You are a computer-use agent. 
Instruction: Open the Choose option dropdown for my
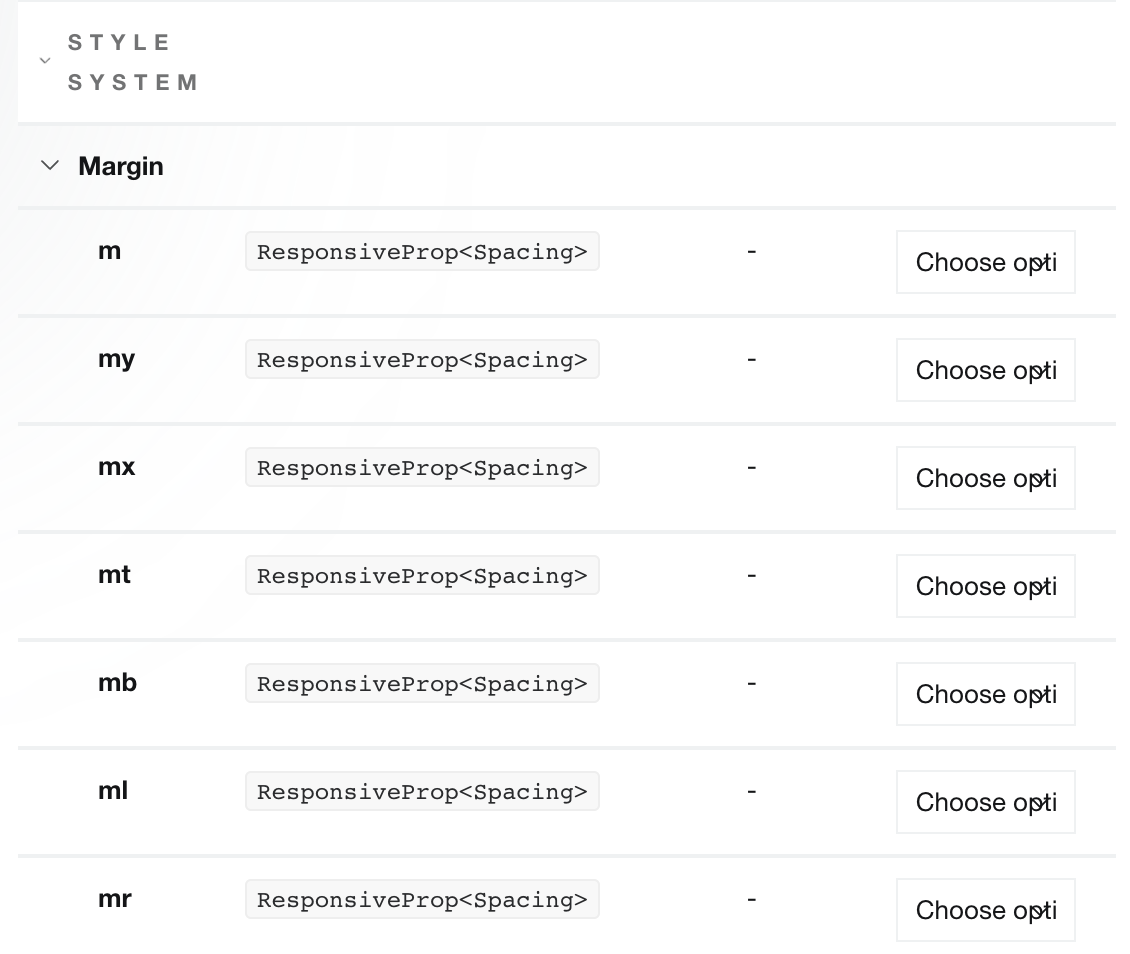coord(985,370)
